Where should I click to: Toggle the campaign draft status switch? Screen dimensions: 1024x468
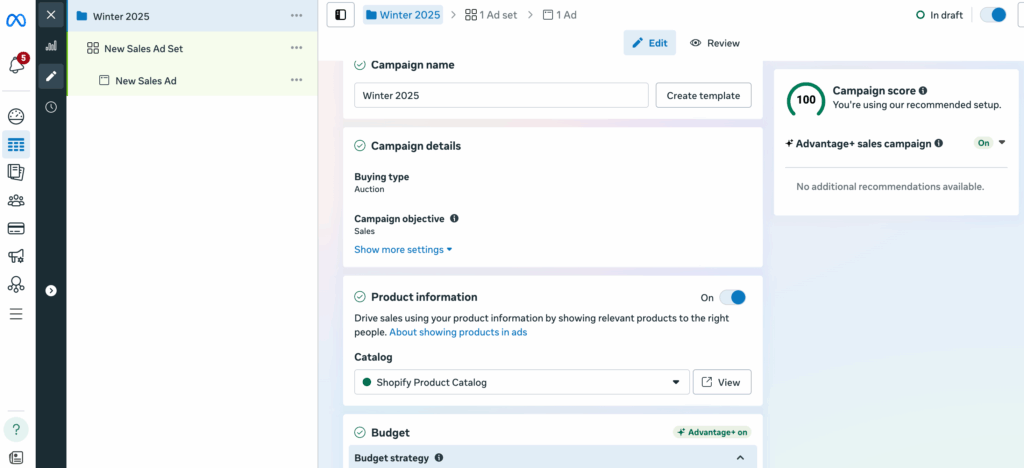992,15
